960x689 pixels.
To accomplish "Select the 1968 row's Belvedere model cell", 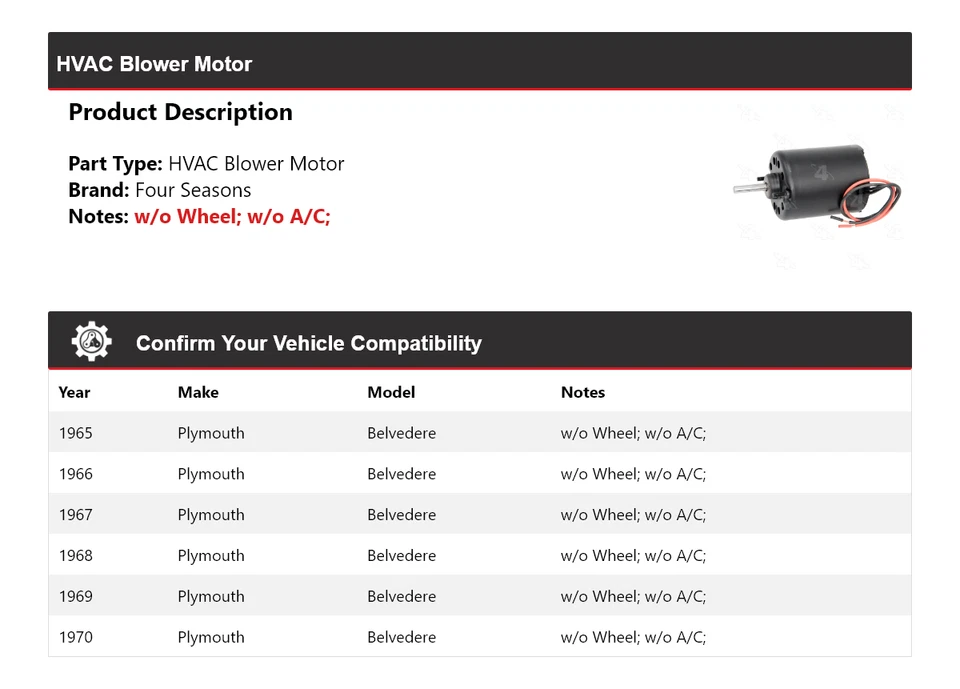I will click(x=401, y=556).
